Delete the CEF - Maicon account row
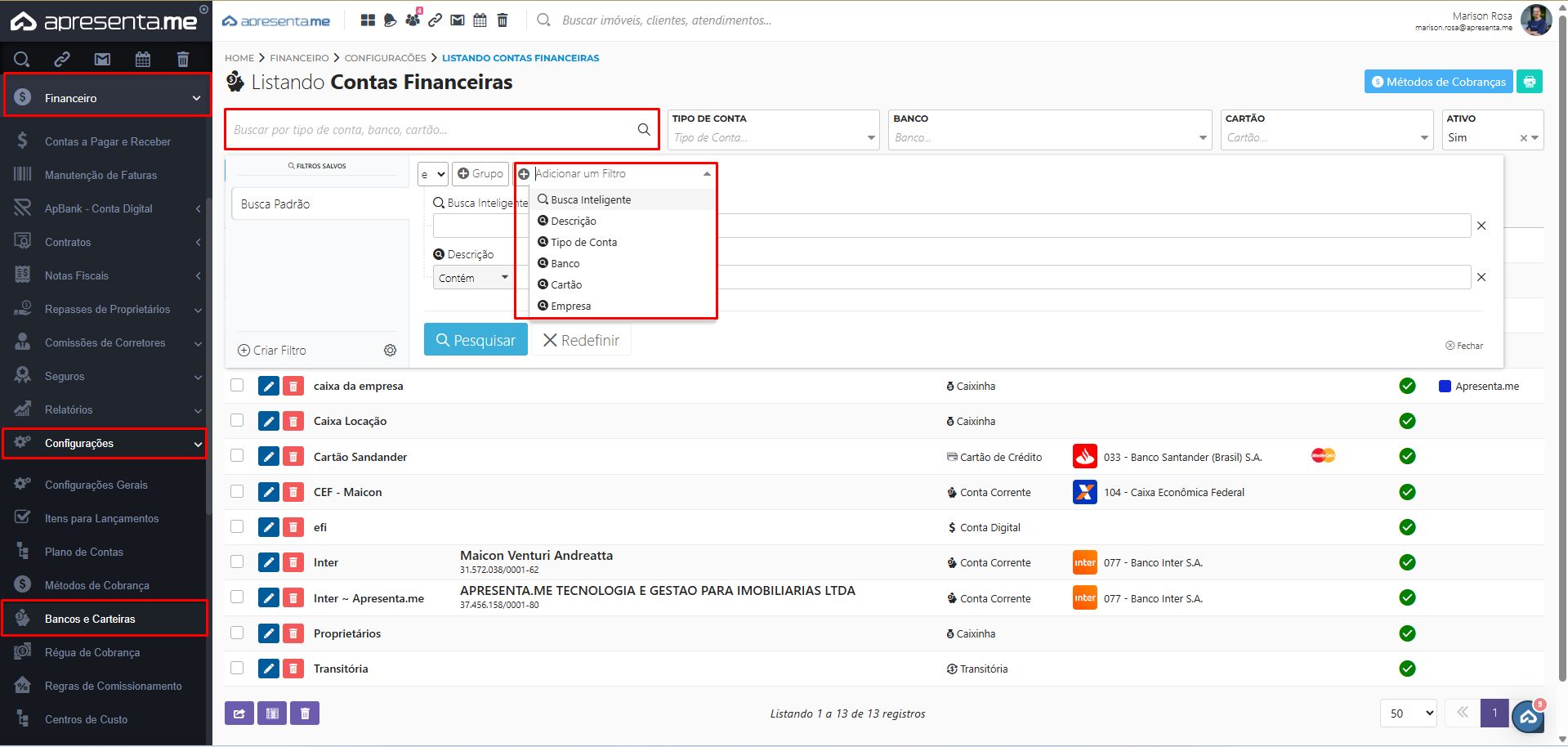Viewport: 1568px width, 747px height. [293, 492]
